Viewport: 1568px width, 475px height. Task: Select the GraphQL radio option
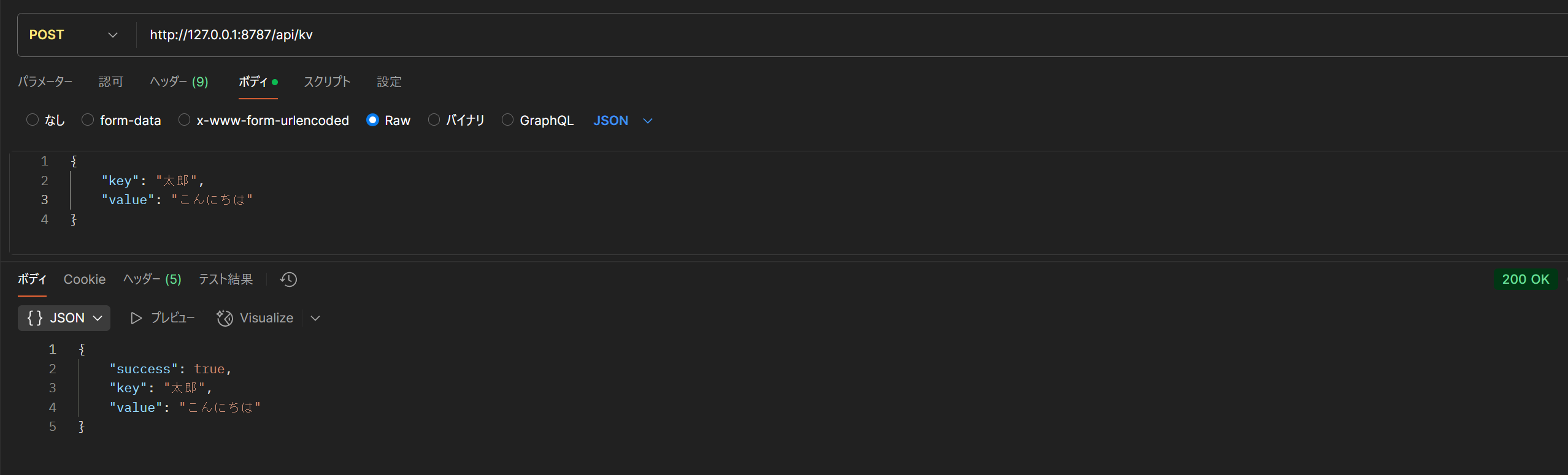coord(507,120)
